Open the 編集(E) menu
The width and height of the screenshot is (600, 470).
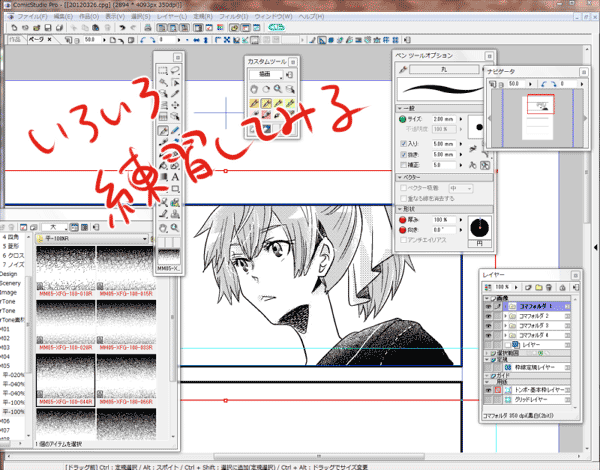point(63,16)
